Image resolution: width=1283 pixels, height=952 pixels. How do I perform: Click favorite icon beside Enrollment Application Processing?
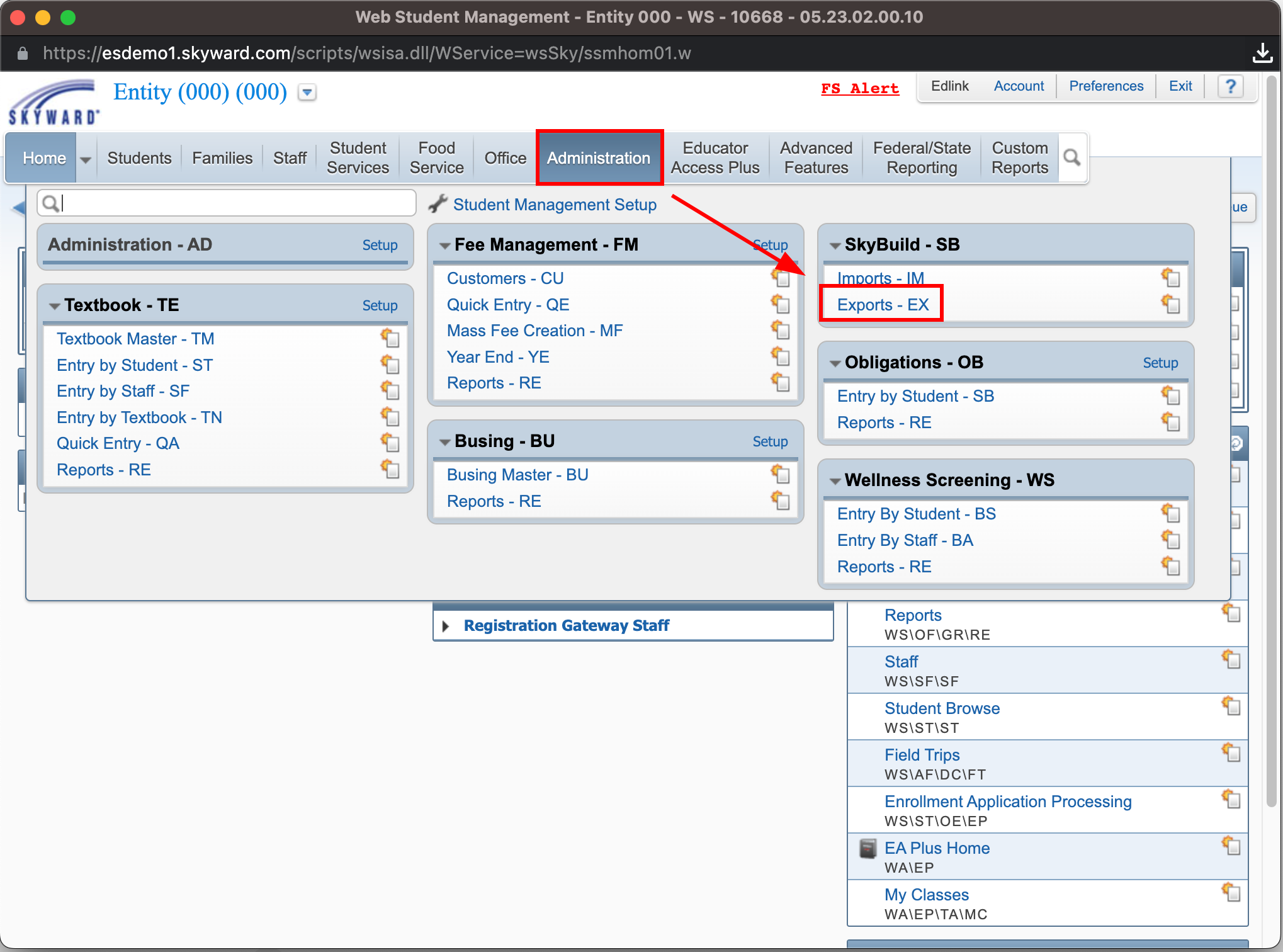click(1231, 800)
